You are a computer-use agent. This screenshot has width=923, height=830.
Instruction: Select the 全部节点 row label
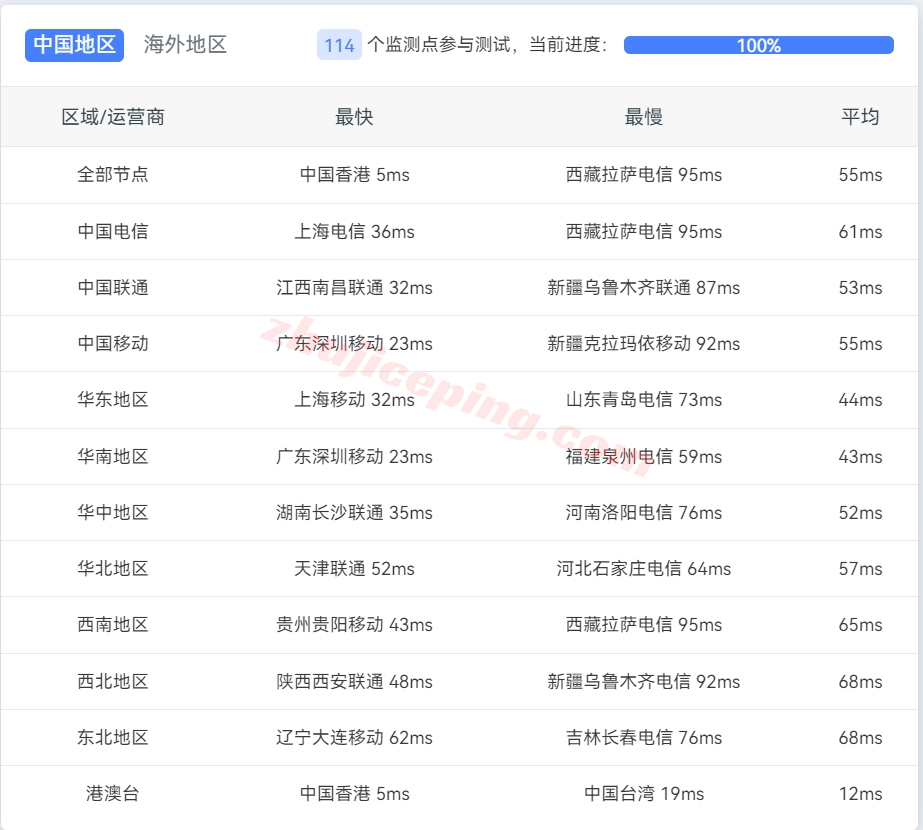(113, 175)
